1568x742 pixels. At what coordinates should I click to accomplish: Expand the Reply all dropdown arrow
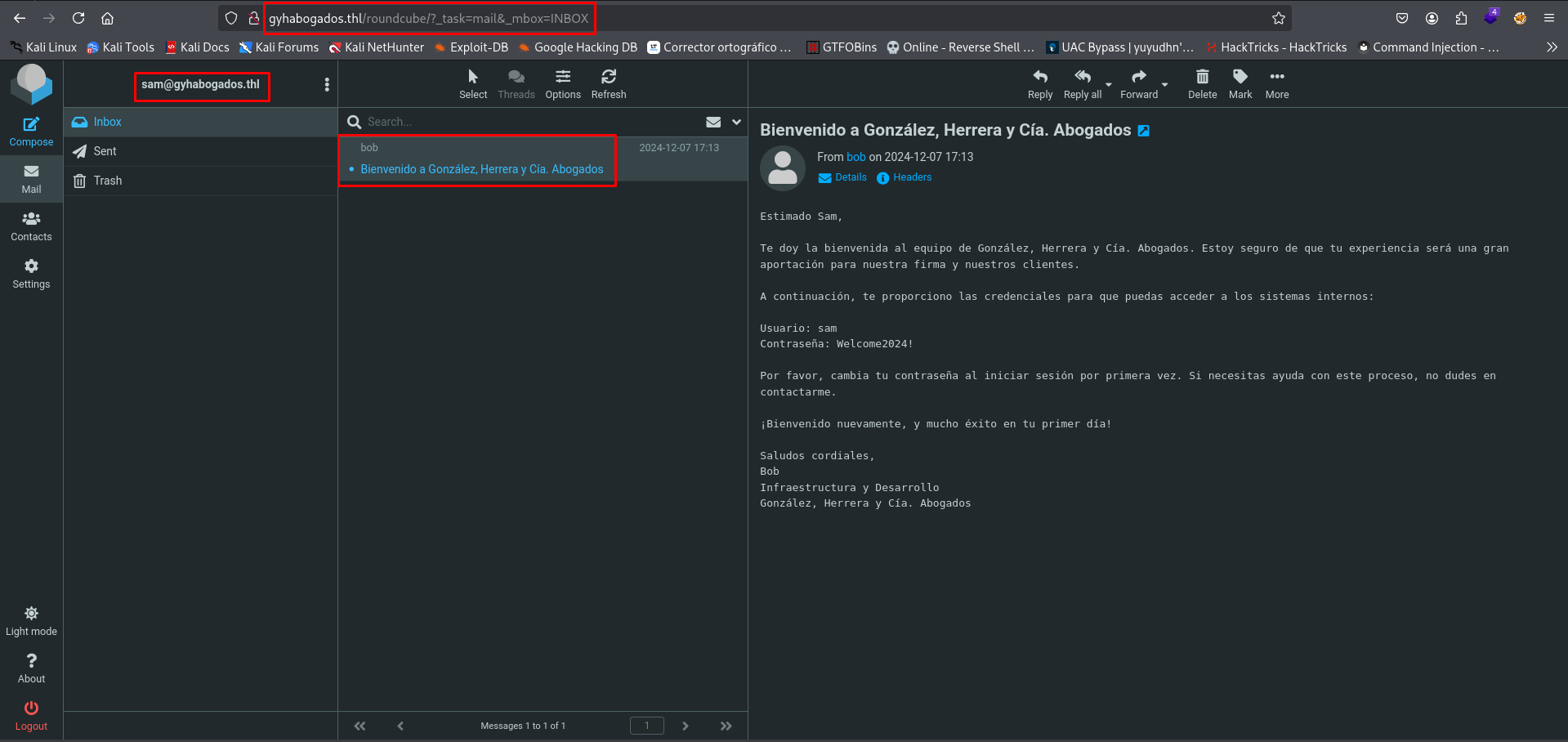coord(1109,84)
